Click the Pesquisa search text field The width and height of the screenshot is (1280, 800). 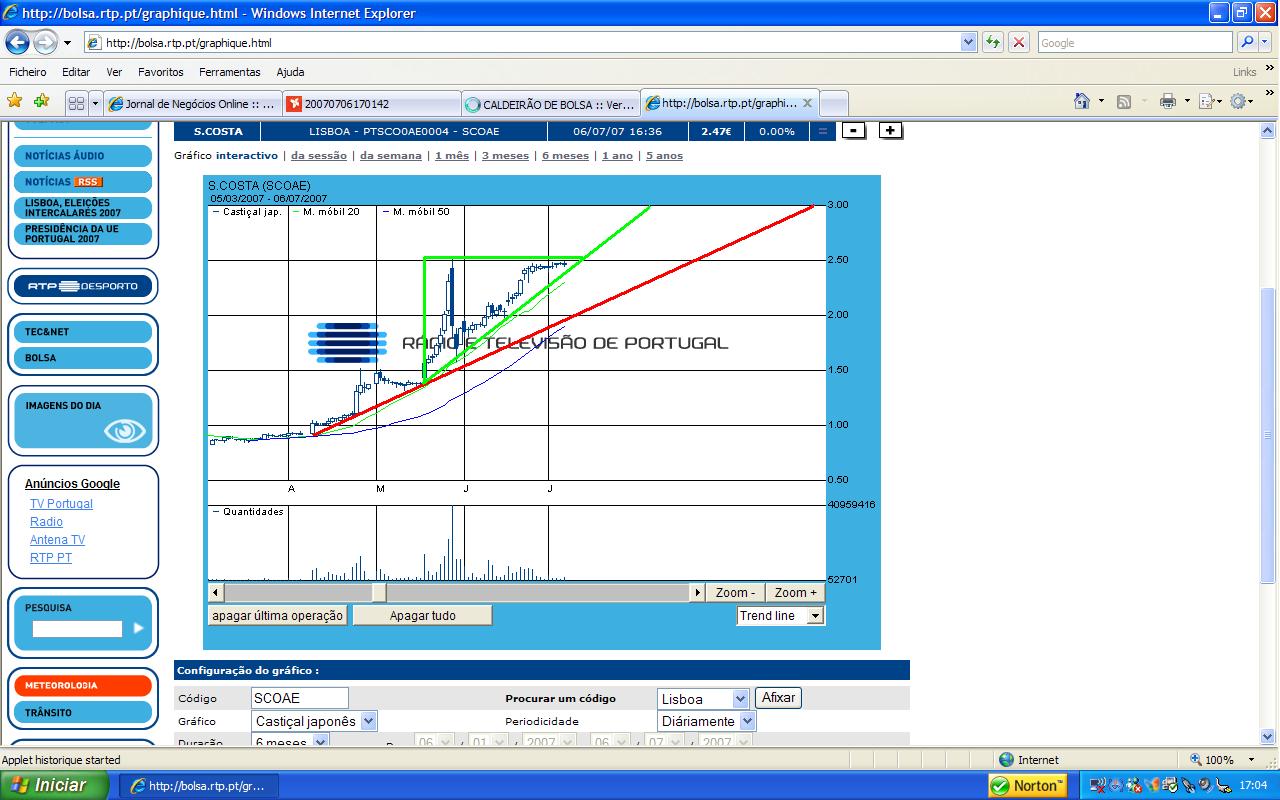click(x=77, y=629)
